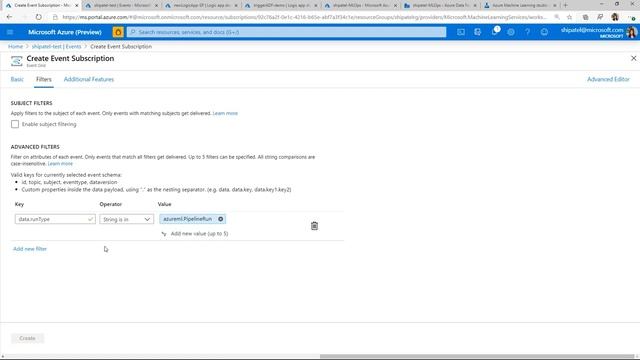Click Learn more under Subject Filters
Viewport: 640px width, 360px height.
point(225,113)
